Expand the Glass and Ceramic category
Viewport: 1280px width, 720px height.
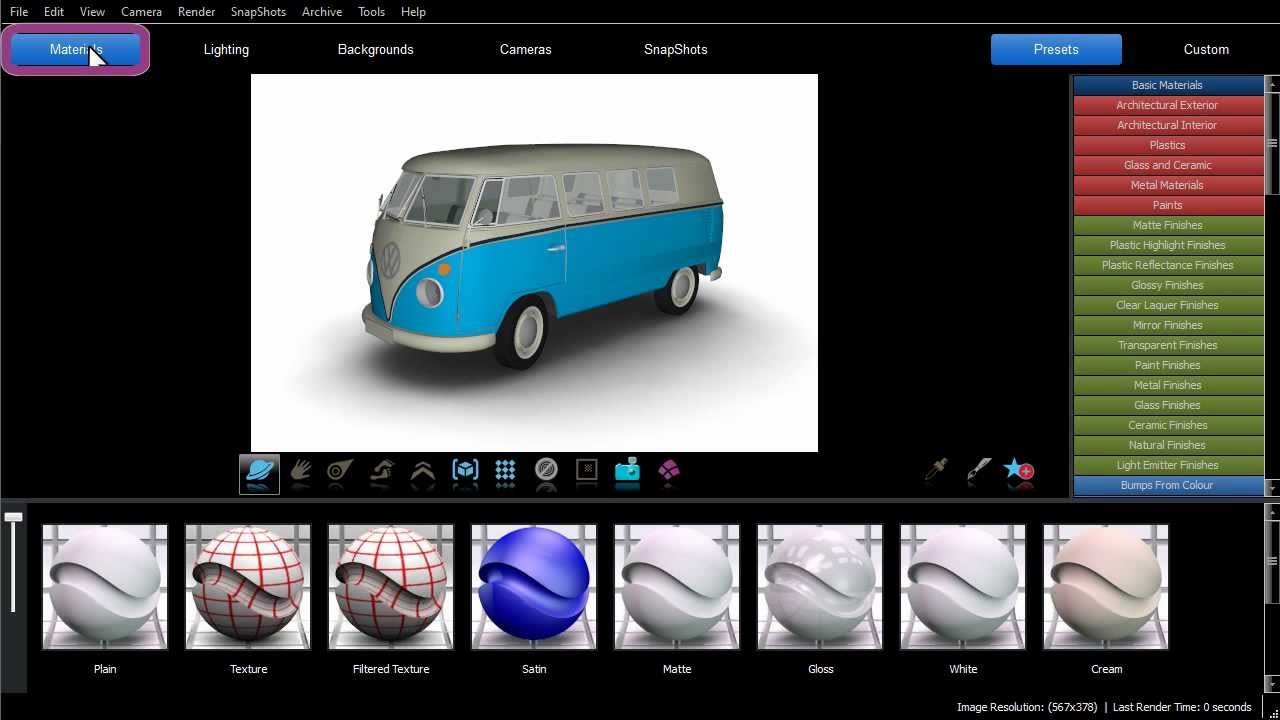(x=1168, y=165)
